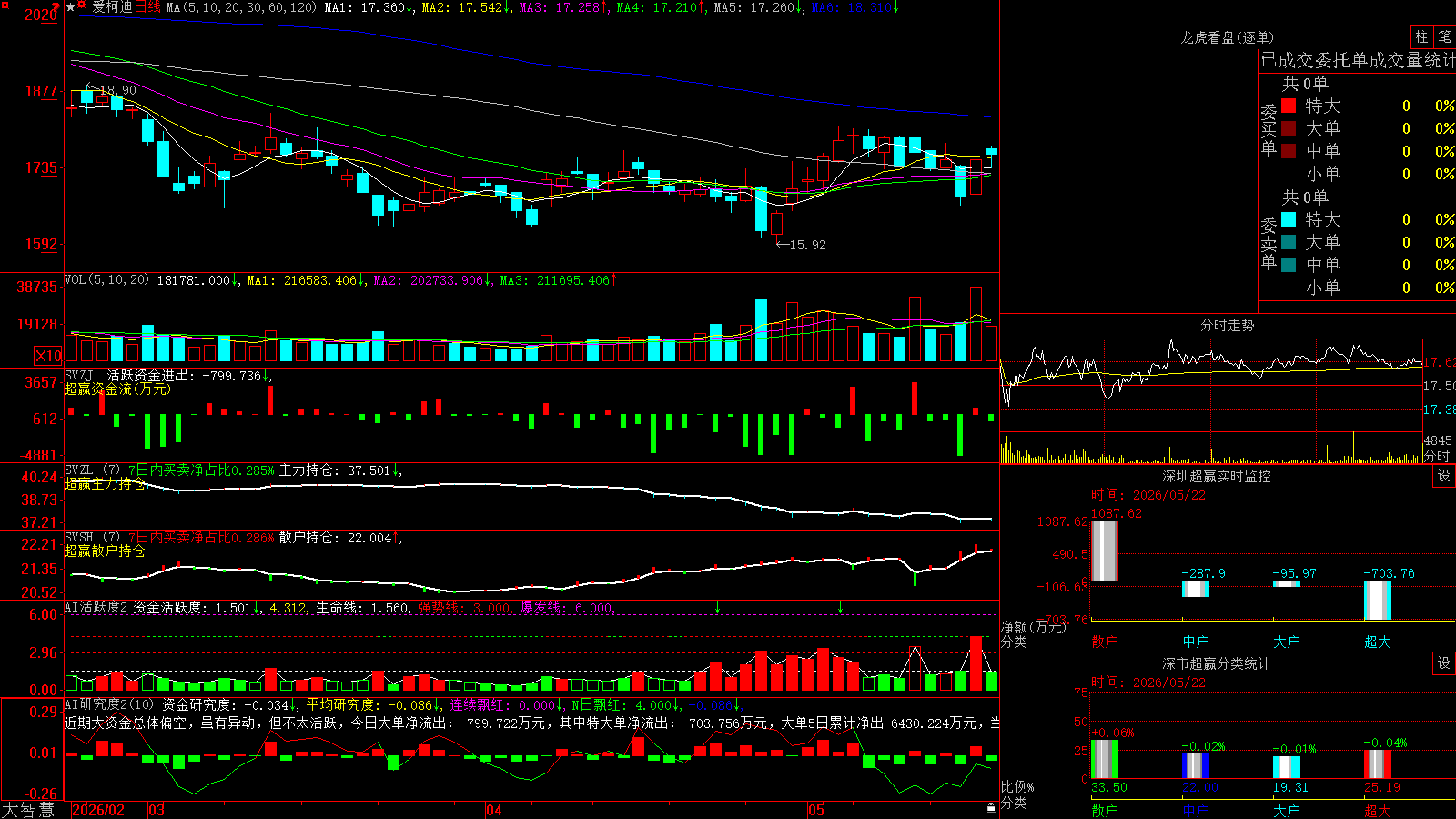Click the 时间: 2026/05/22 label in 深圳超赢实时监控
The height and width of the screenshot is (819, 1456).
[x=1148, y=495]
